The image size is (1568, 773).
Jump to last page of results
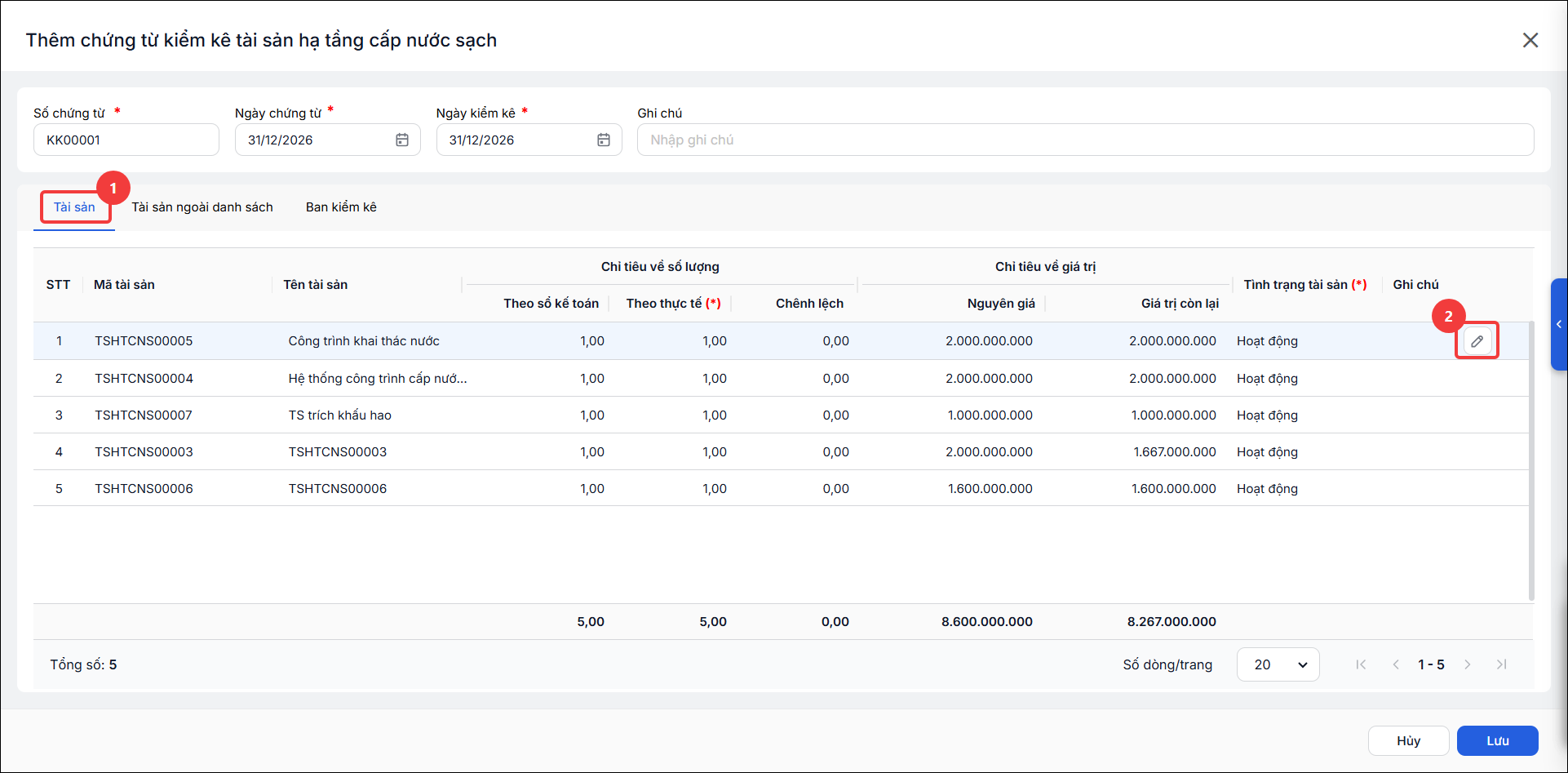coord(1502,664)
